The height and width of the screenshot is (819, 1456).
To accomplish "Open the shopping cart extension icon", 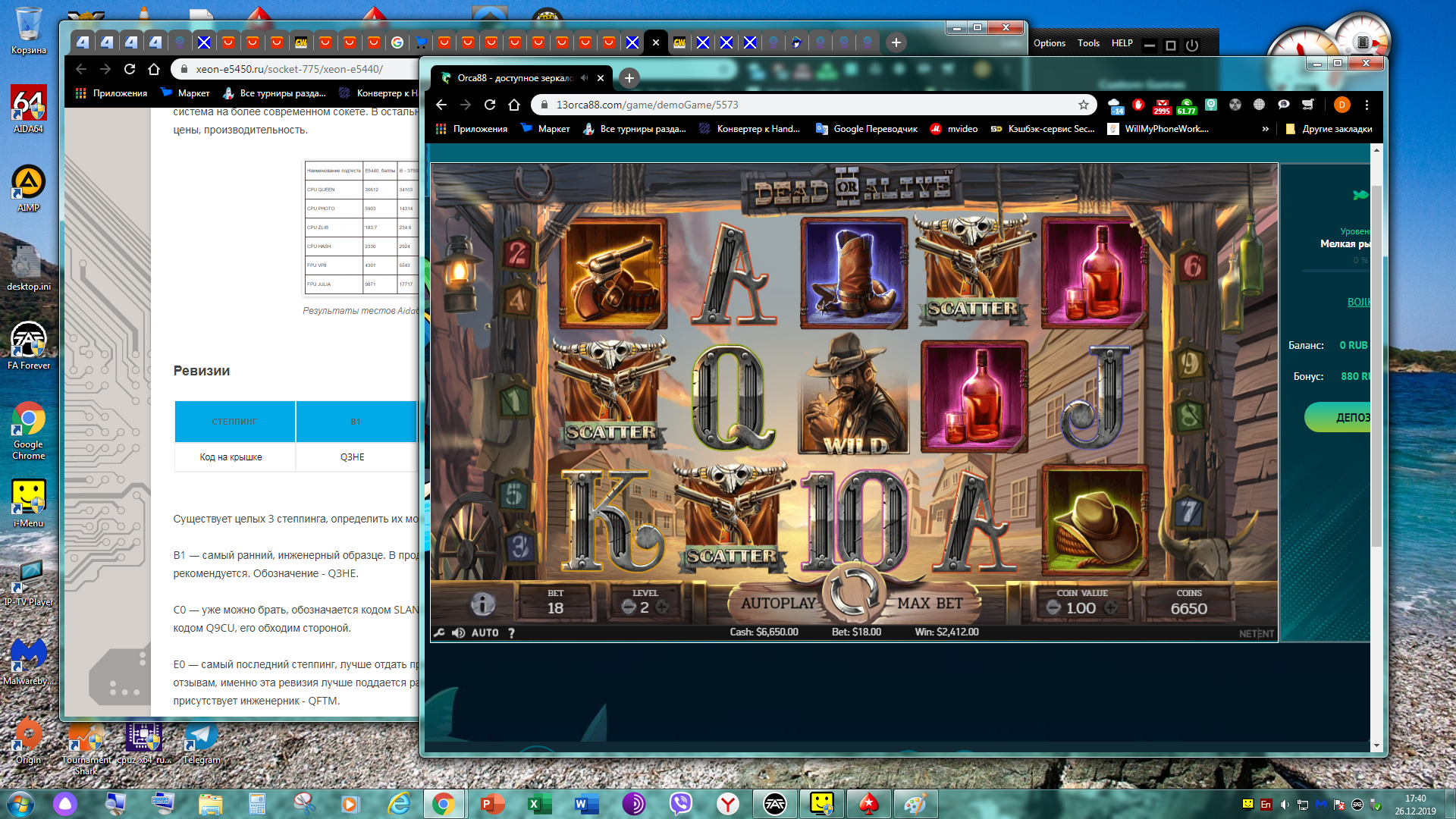I will [1307, 105].
